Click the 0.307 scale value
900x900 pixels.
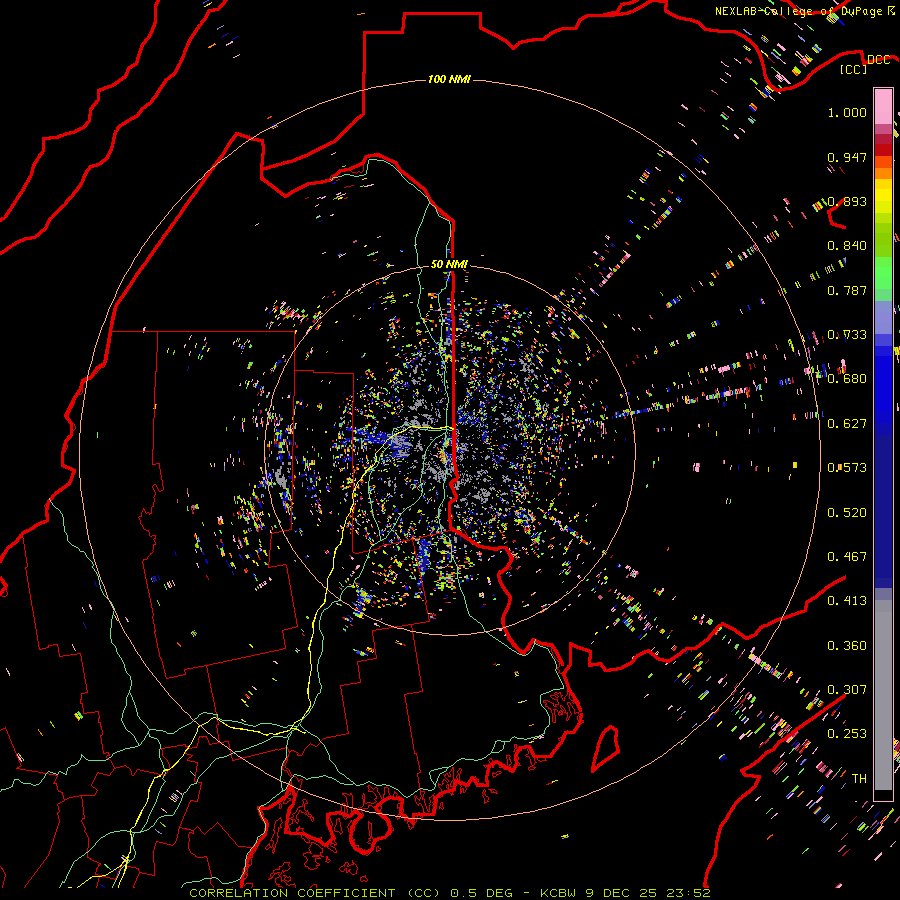coord(847,690)
